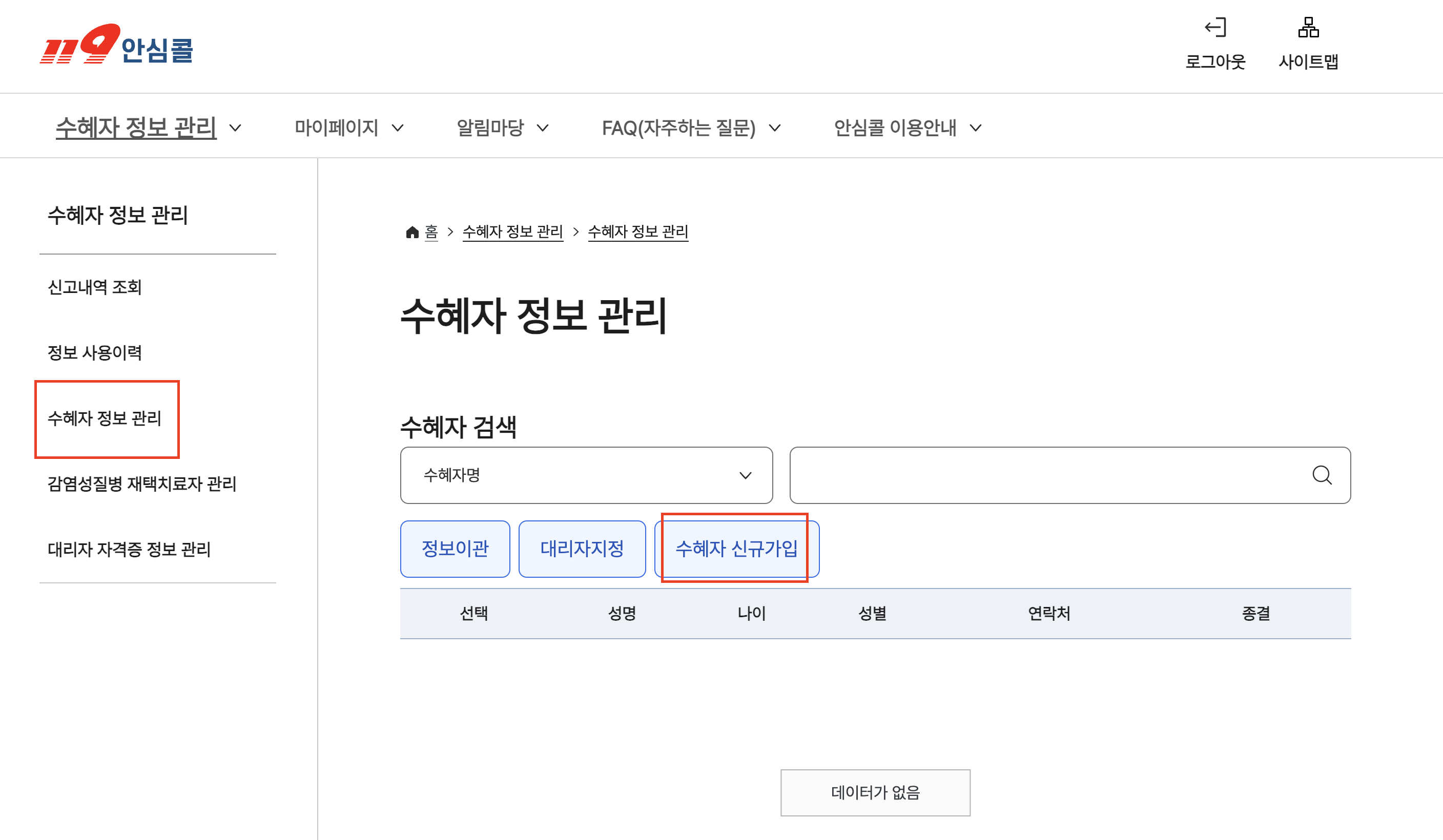The width and height of the screenshot is (1443, 840).
Task: Open the FAQ(자주하는 질문) navigation menu
Action: pyautogui.click(x=678, y=127)
